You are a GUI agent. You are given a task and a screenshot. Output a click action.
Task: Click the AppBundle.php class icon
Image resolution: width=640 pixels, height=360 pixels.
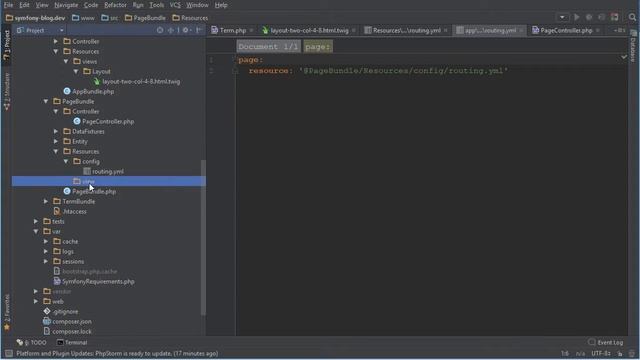pos(67,91)
